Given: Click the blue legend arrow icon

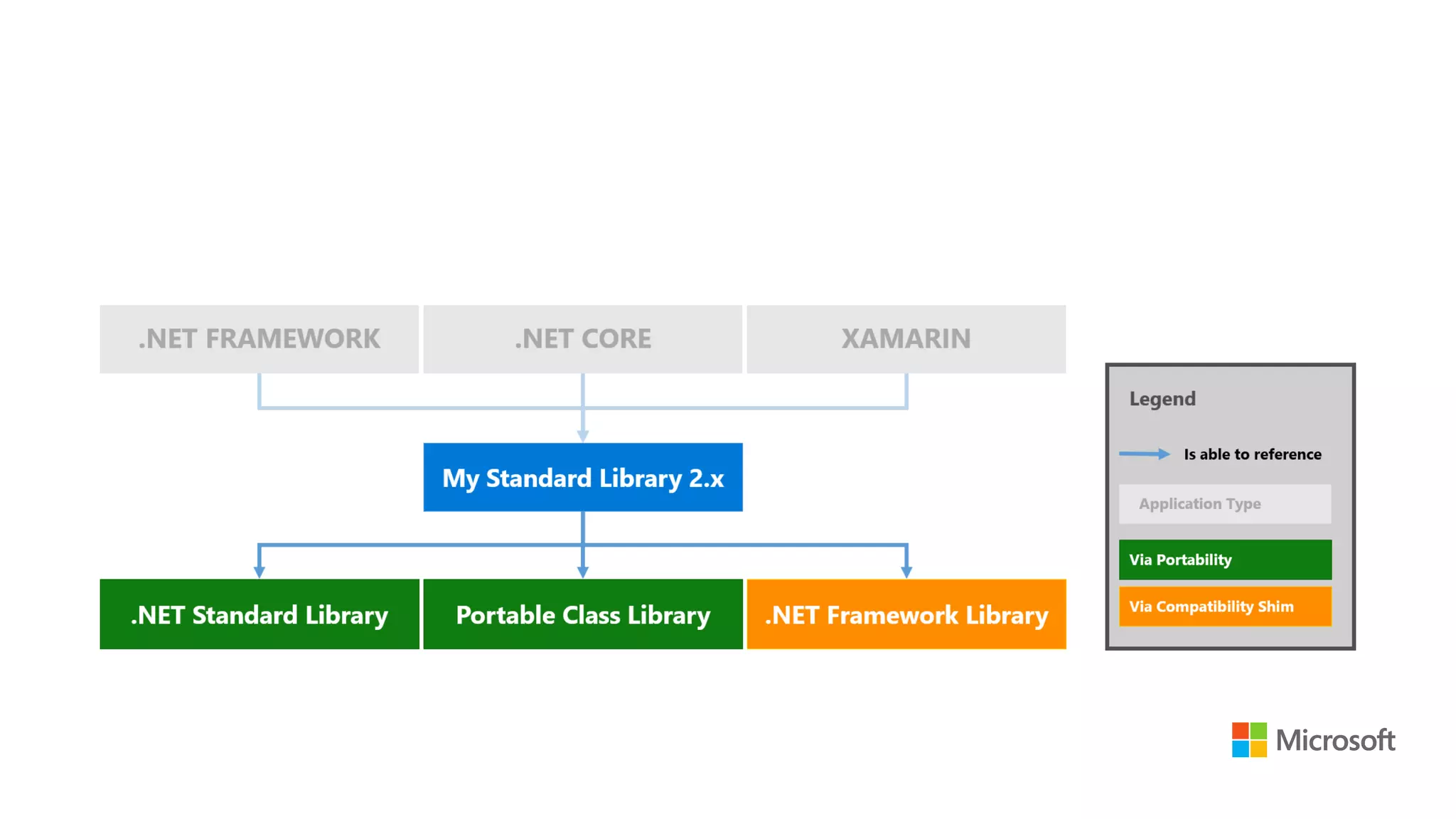Looking at the screenshot, I should point(1144,454).
